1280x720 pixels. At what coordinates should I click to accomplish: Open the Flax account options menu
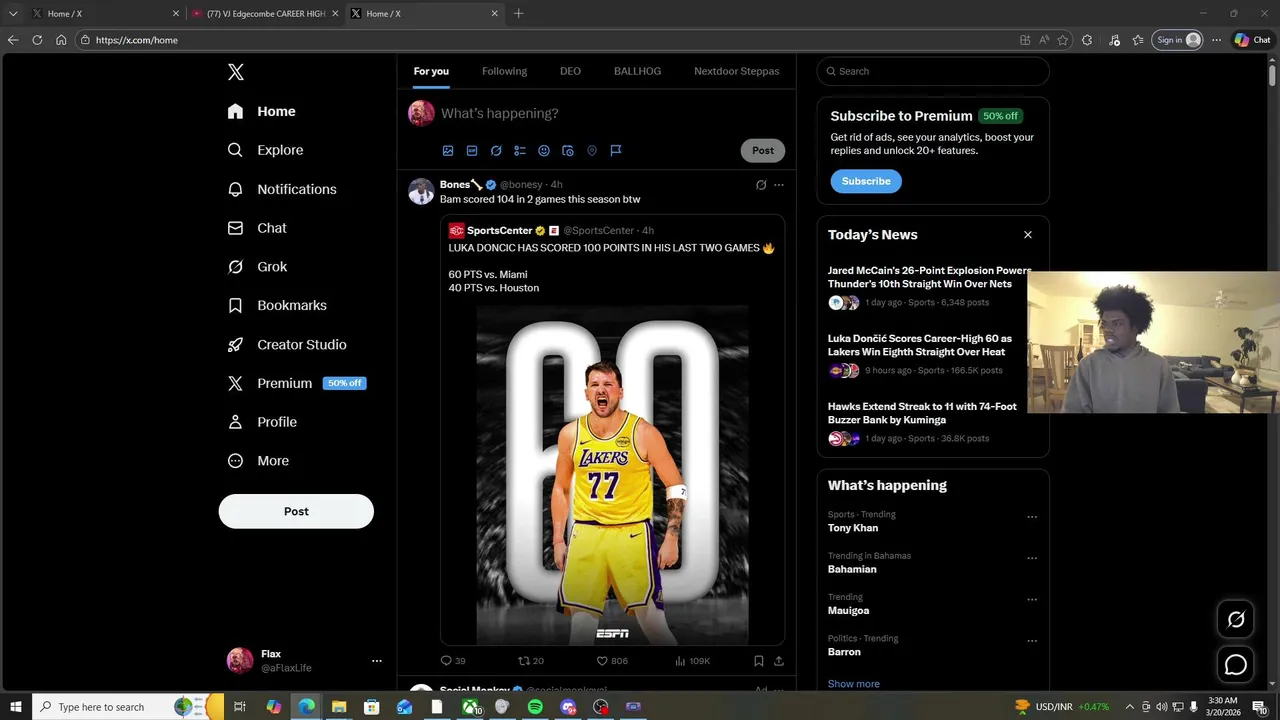377,661
